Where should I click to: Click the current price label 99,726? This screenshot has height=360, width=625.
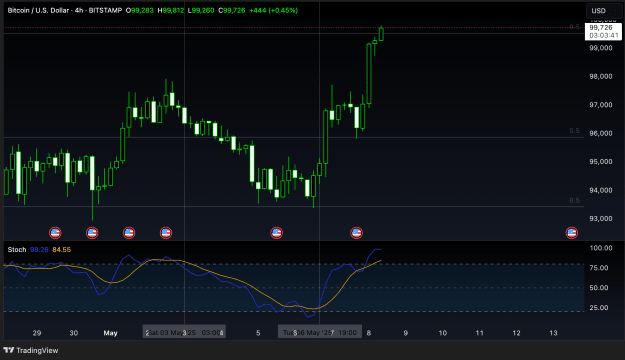[603, 31]
